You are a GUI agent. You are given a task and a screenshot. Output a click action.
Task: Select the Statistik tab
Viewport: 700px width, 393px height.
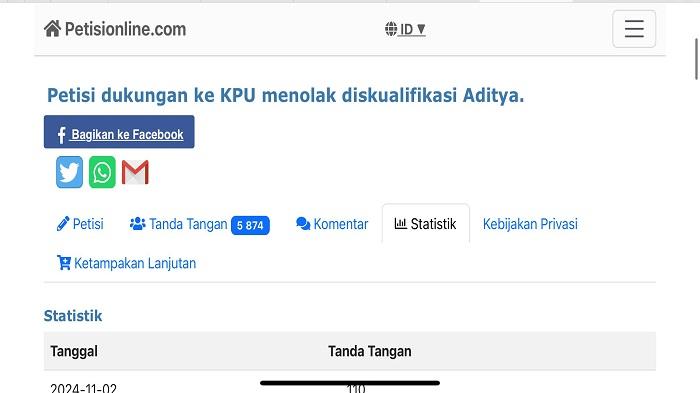point(425,224)
